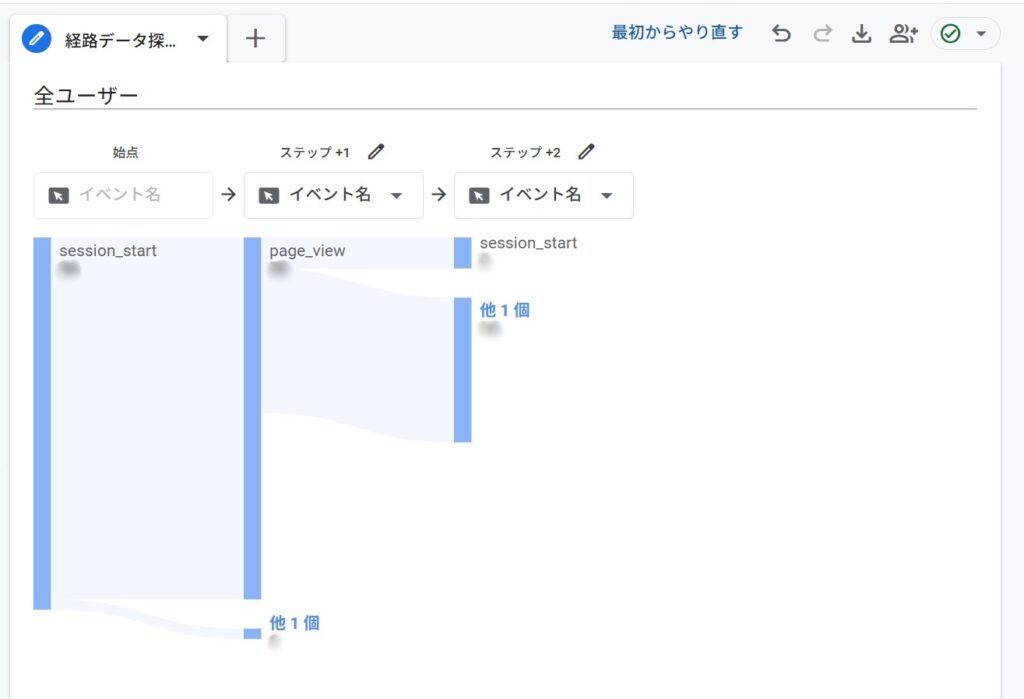1024x699 pixels.
Task: Edit Step +2 with pencil icon
Action: pos(586,152)
